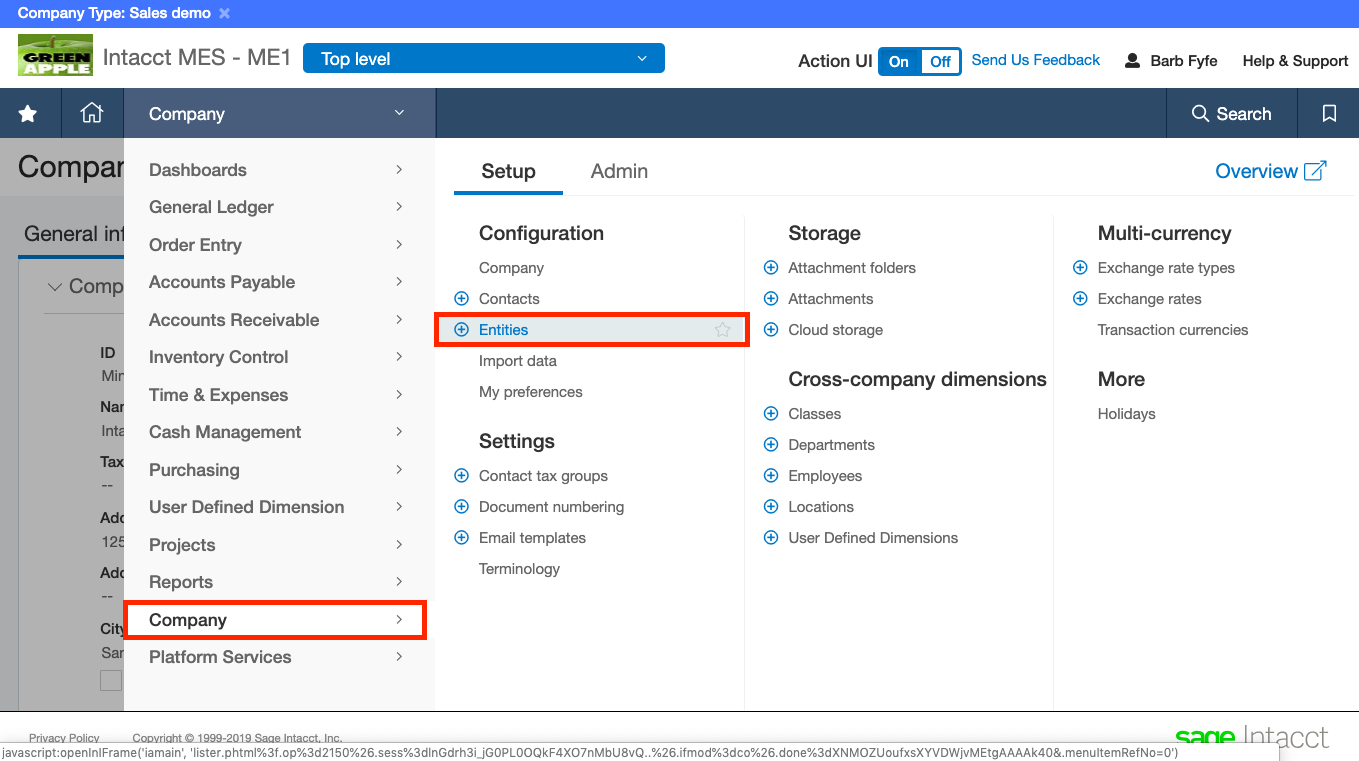Click plus icon next to Attachment folders
1359x761 pixels.
tap(771, 268)
